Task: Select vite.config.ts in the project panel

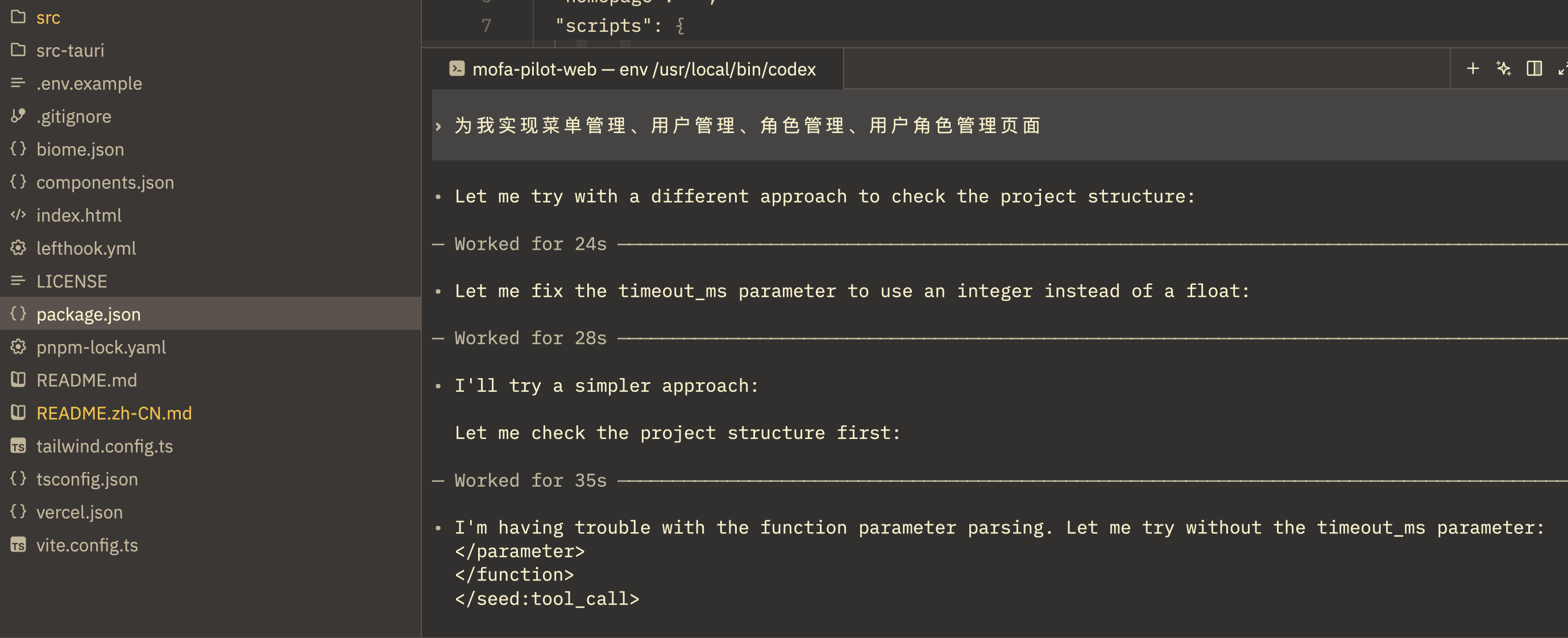Action: 87,545
